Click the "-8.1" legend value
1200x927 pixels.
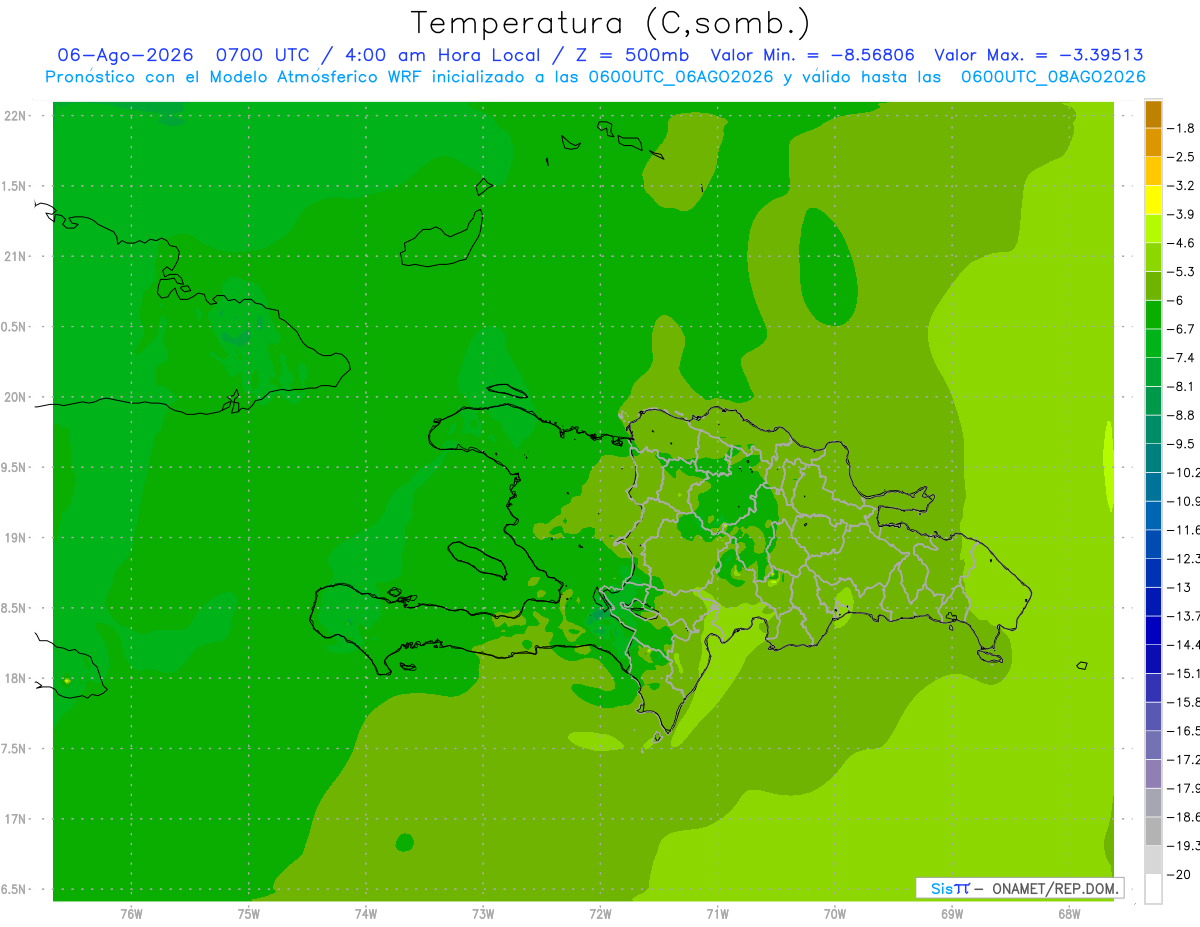click(x=1181, y=386)
